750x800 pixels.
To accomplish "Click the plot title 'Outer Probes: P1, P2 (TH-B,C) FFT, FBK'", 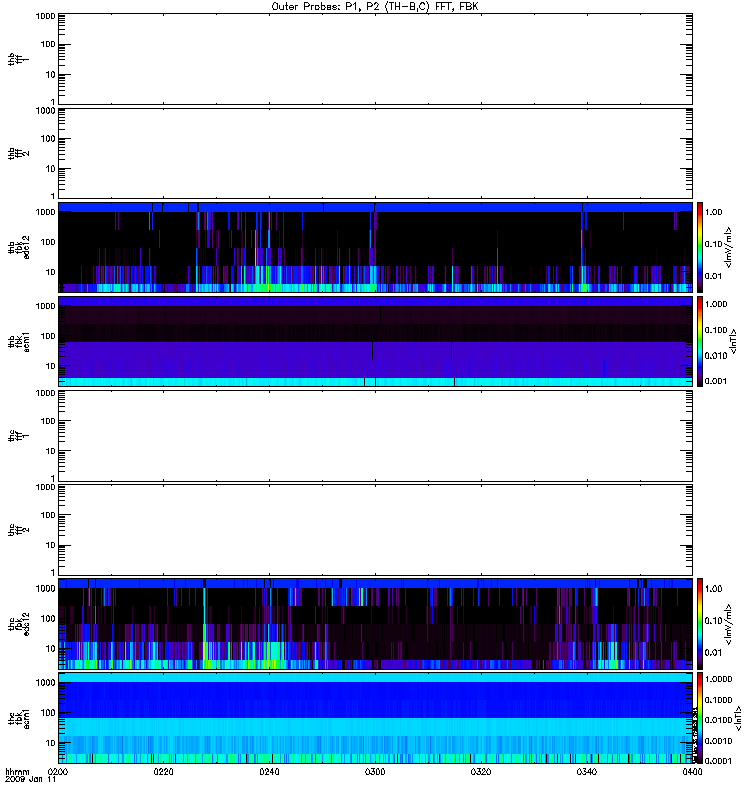I will [374, 6].
